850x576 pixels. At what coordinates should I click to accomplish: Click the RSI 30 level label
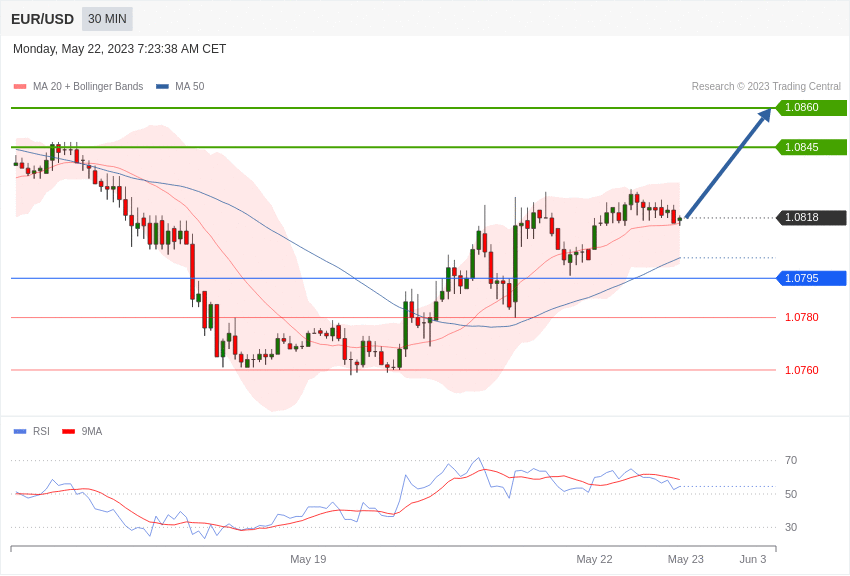point(791,527)
